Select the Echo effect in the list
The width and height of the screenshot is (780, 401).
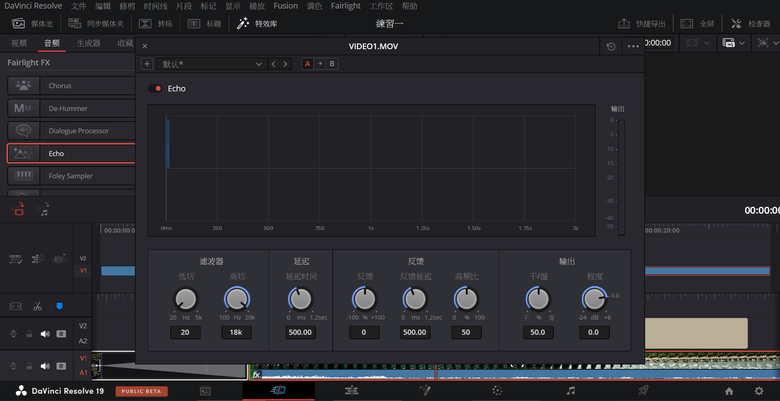(71, 153)
